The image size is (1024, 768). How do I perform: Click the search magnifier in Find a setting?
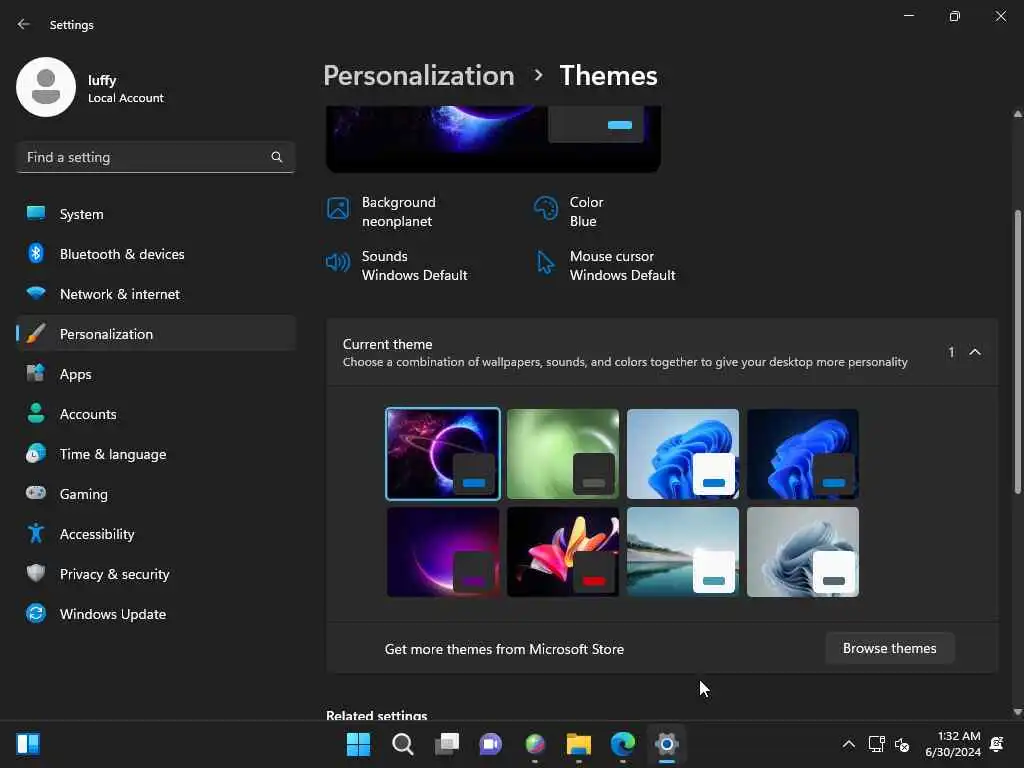[x=277, y=157]
